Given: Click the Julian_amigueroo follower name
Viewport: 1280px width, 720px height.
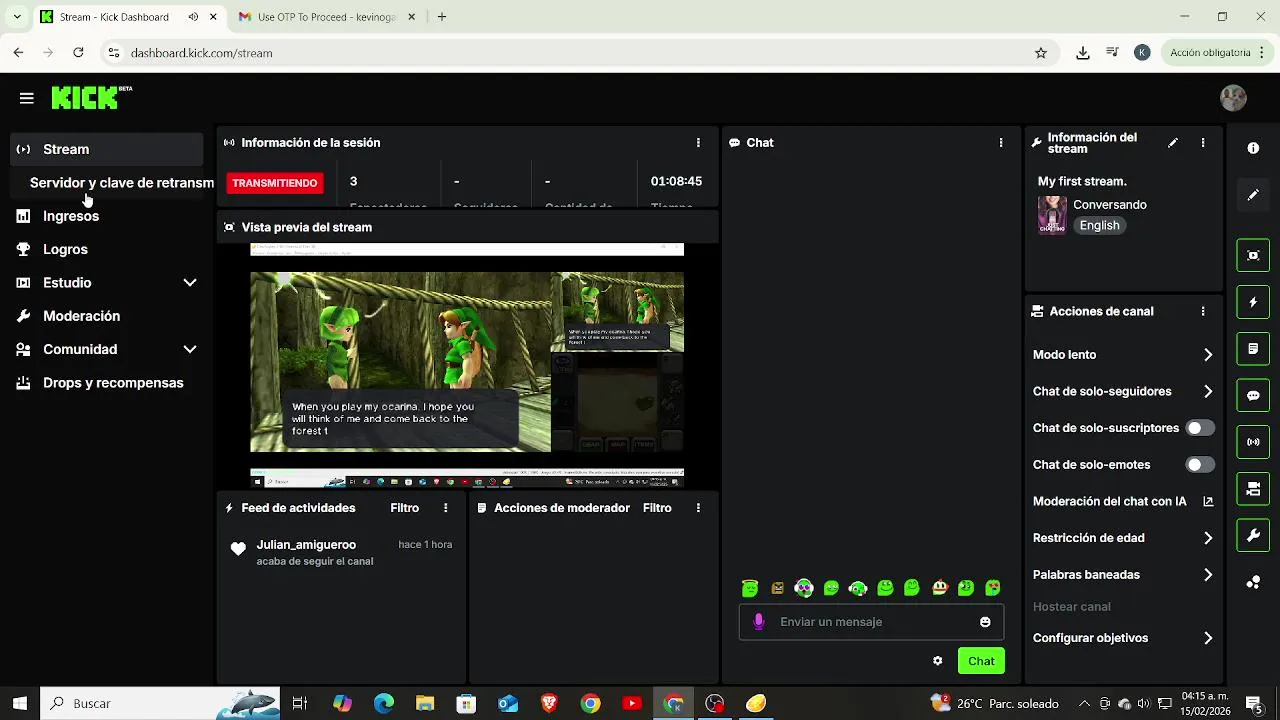Looking at the screenshot, I should coord(306,545).
